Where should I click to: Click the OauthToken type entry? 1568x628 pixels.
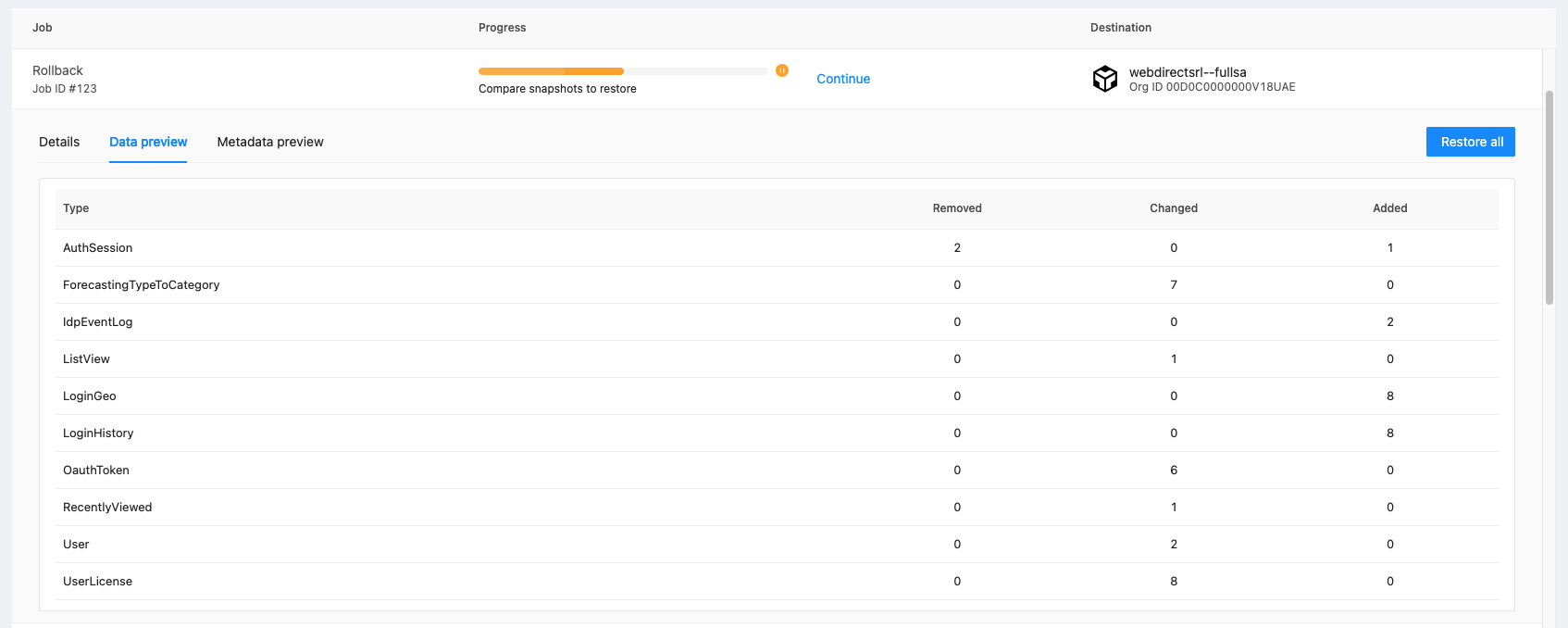click(x=96, y=471)
